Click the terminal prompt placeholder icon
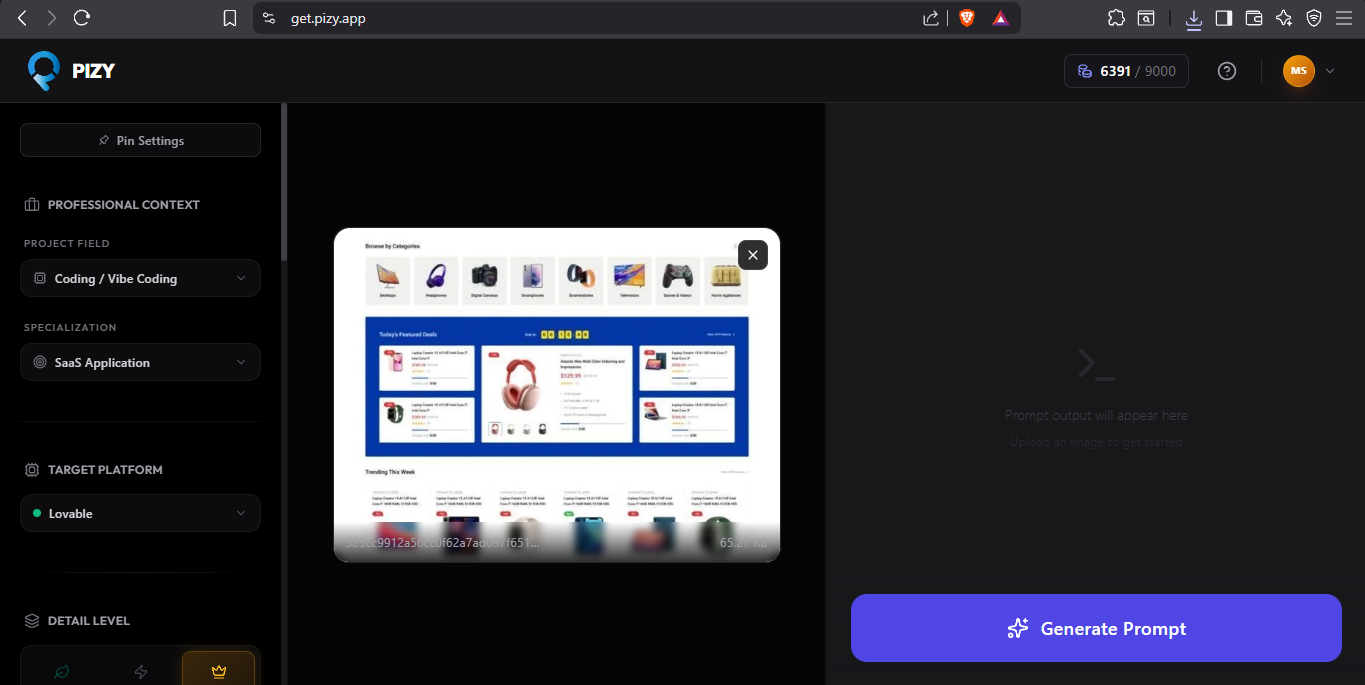 [x=1096, y=364]
